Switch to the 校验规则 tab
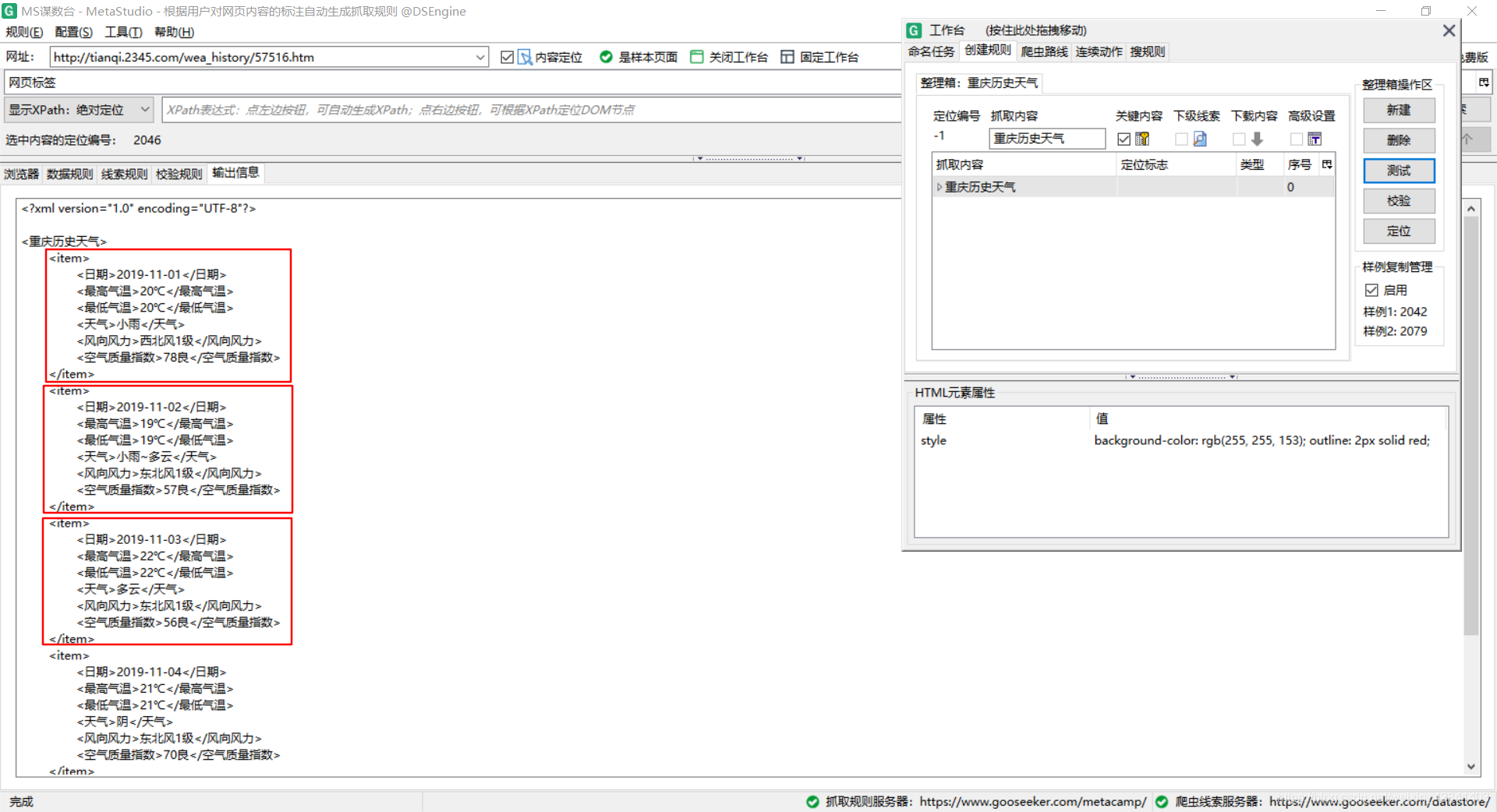Viewport: 1497px width, 812px height. click(x=179, y=174)
